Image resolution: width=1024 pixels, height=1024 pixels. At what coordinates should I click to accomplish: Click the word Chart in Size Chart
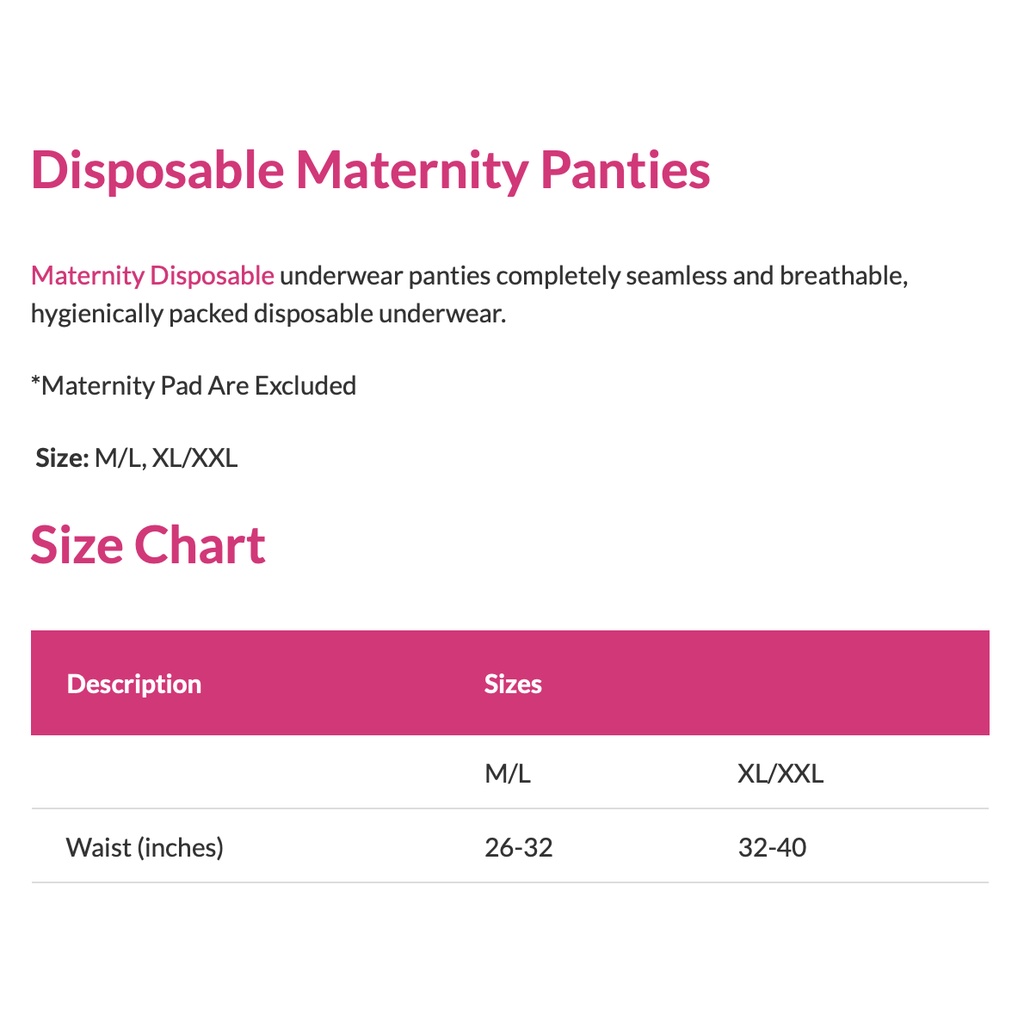(x=200, y=546)
